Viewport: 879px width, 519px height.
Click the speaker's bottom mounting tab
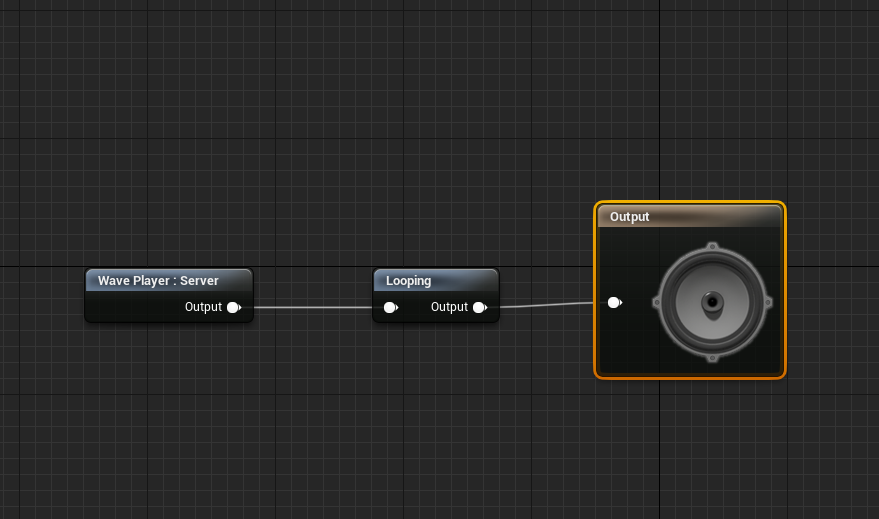pyautogui.click(x=712, y=357)
